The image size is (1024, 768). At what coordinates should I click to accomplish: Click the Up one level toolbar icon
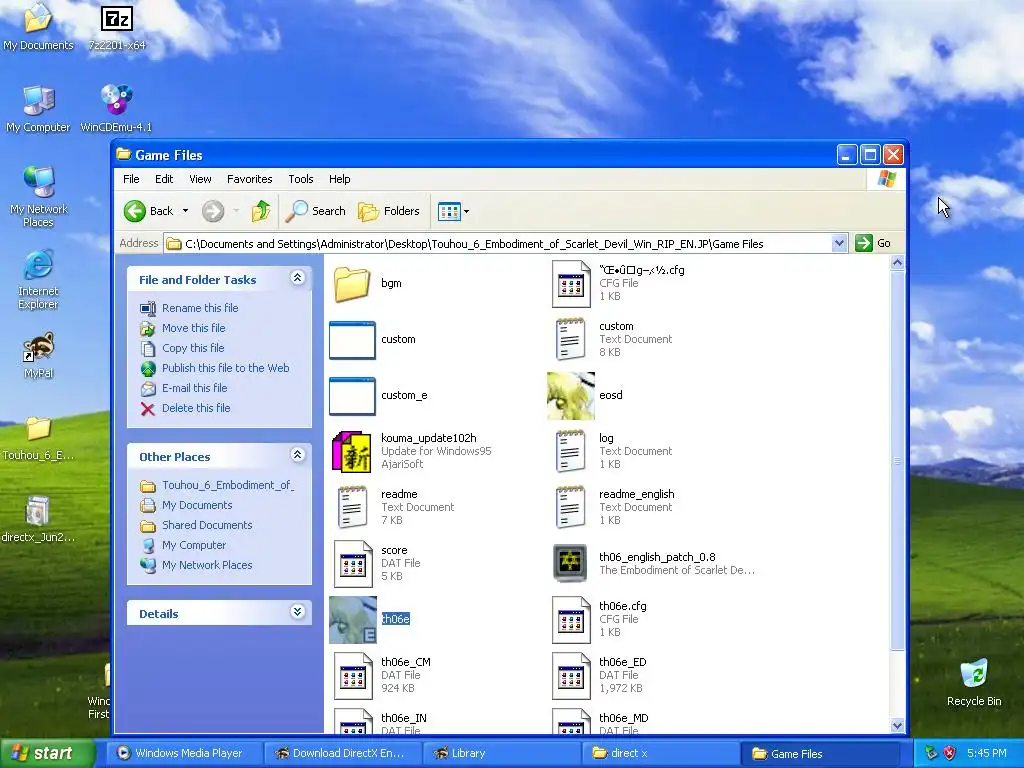click(261, 211)
